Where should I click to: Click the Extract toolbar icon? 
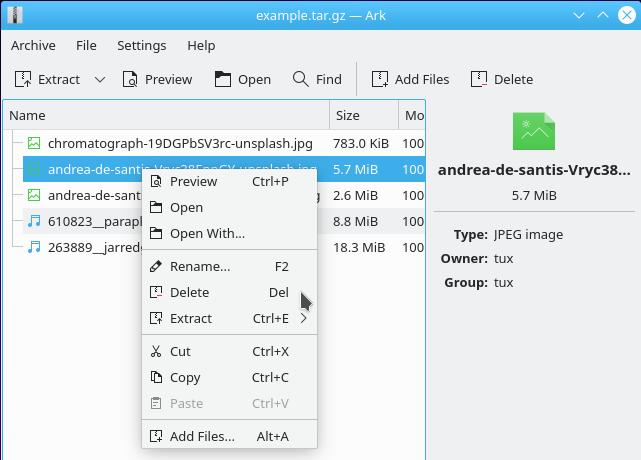point(24,79)
